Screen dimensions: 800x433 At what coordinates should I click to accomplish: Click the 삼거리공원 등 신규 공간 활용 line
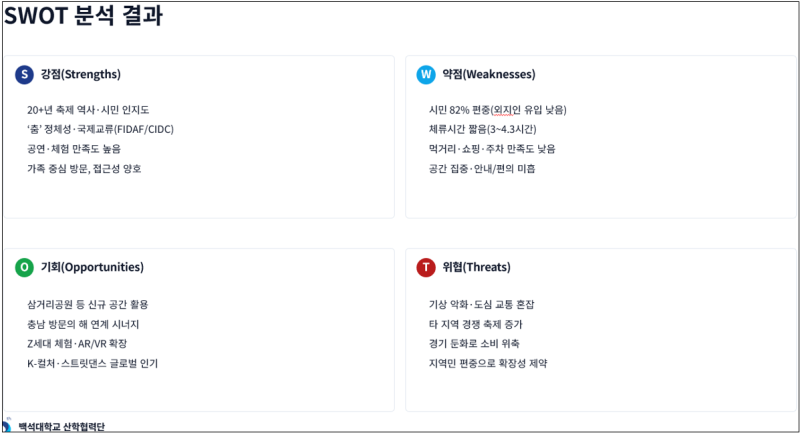pos(88,304)
